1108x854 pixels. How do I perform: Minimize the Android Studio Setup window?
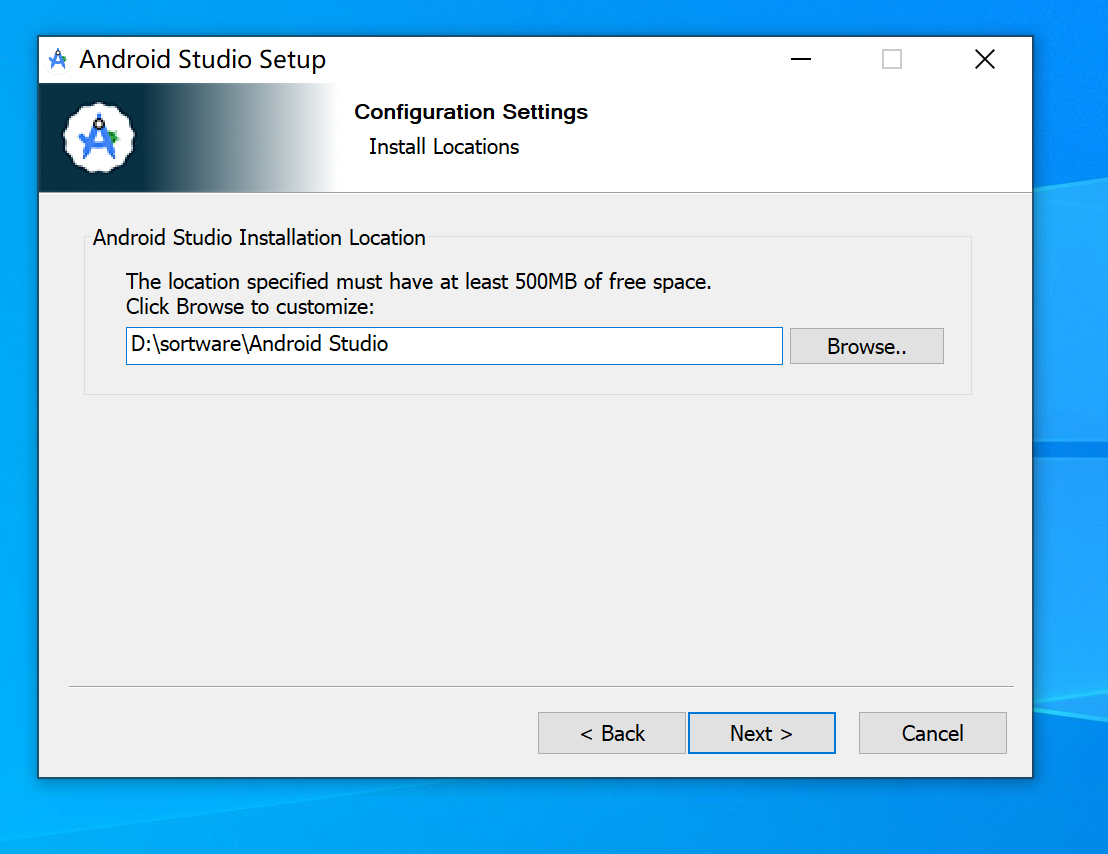pos(801,59)
